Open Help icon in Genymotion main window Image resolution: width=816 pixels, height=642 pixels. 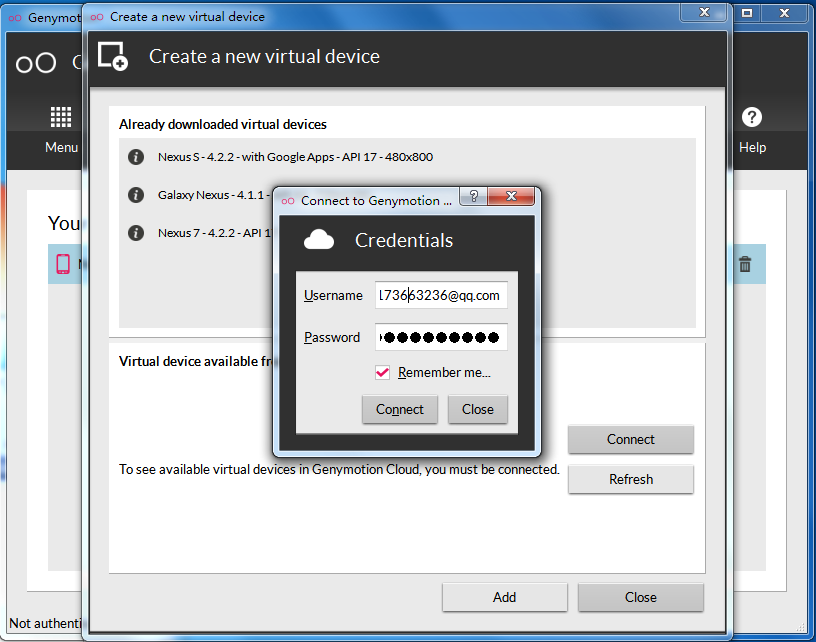pos(751,117)
